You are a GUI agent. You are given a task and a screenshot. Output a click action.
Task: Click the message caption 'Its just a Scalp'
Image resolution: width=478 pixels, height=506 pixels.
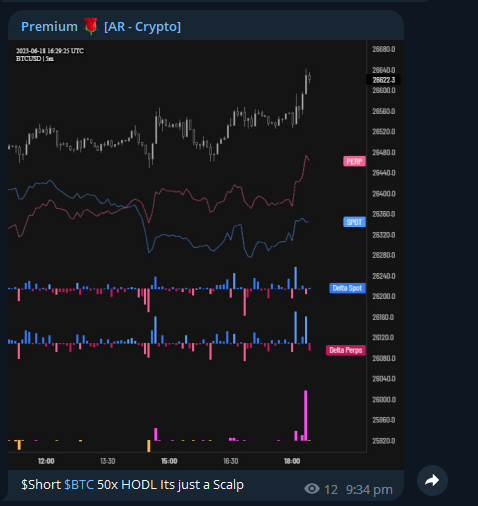[x=202, y=484]
